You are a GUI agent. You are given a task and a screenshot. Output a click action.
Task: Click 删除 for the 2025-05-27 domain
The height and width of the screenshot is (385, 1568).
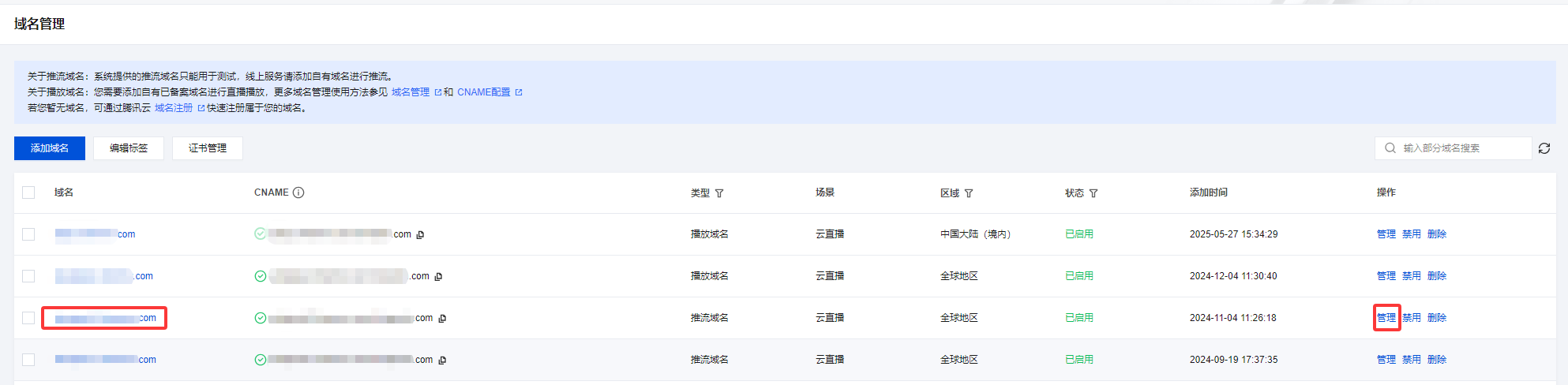1437,234
